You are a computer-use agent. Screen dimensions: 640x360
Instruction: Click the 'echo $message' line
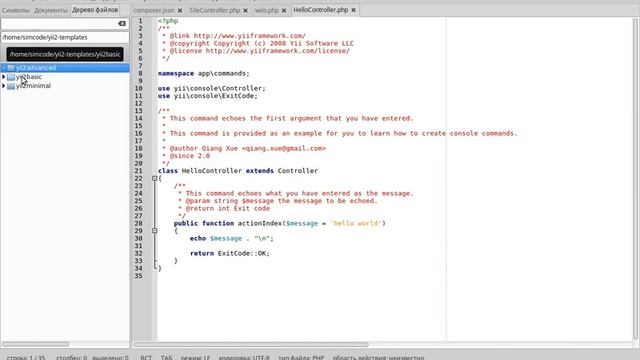tap(232, 238)
